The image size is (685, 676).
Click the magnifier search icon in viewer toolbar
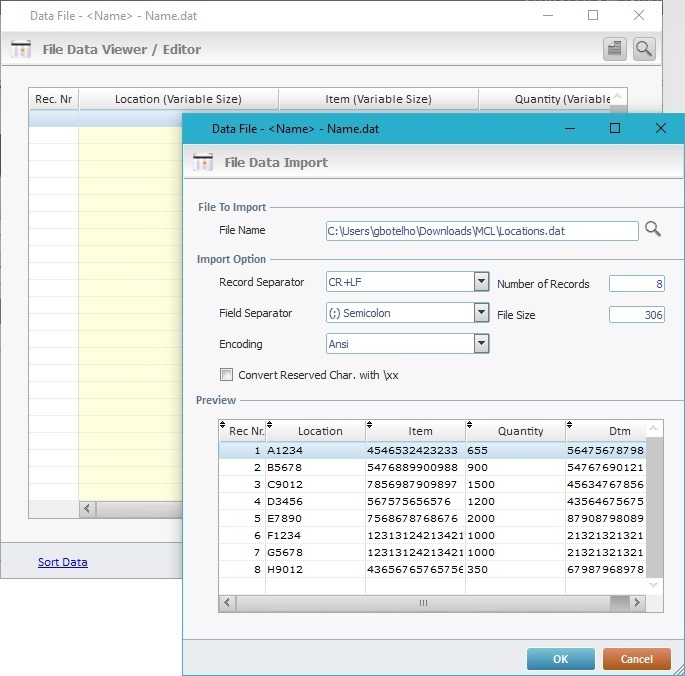(x=644, y=48)
